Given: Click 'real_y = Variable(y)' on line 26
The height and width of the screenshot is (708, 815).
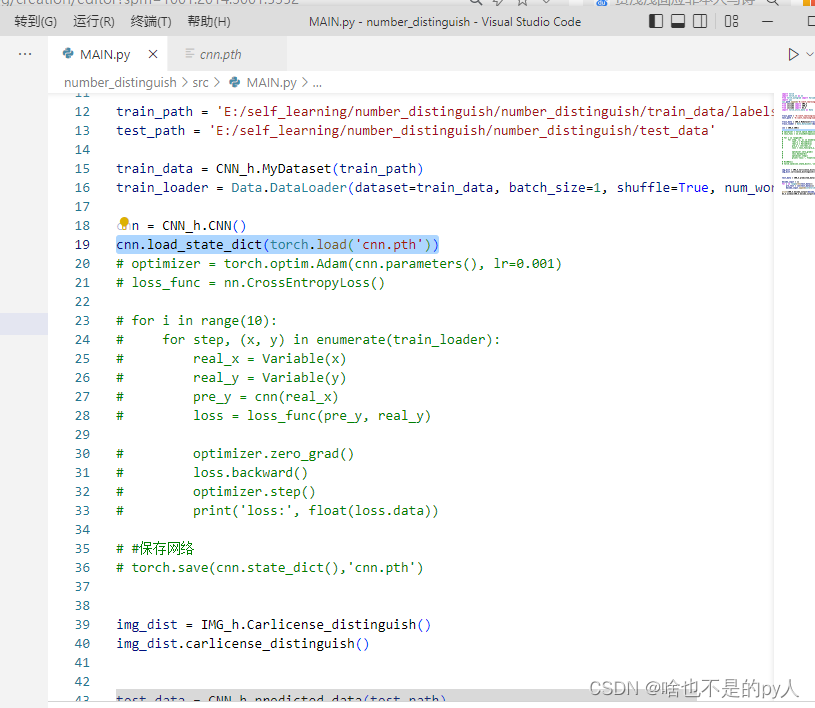Looking at the screenshot, I should click(x=269, y=378).
